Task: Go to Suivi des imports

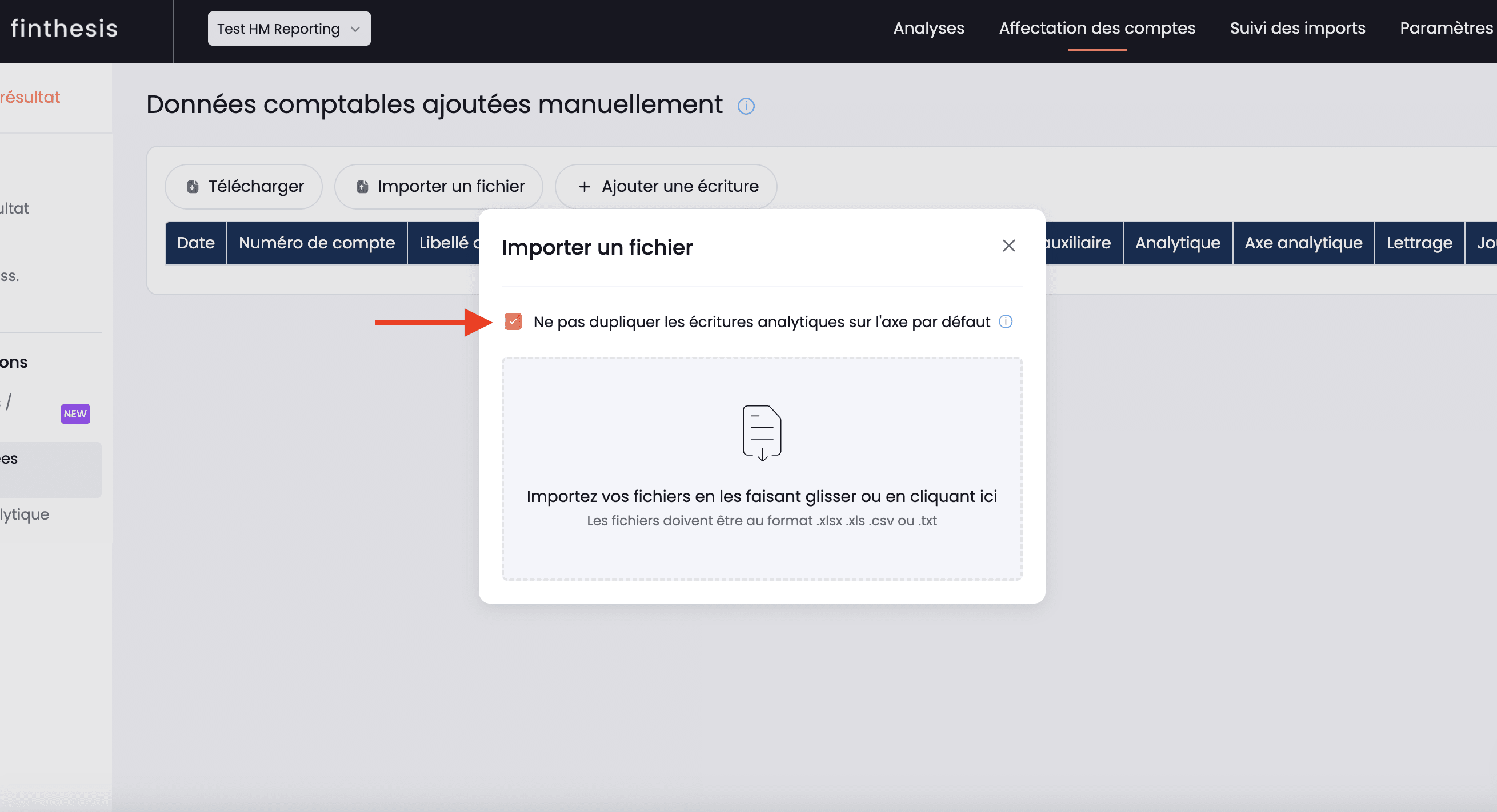Action: [1297, 28]
